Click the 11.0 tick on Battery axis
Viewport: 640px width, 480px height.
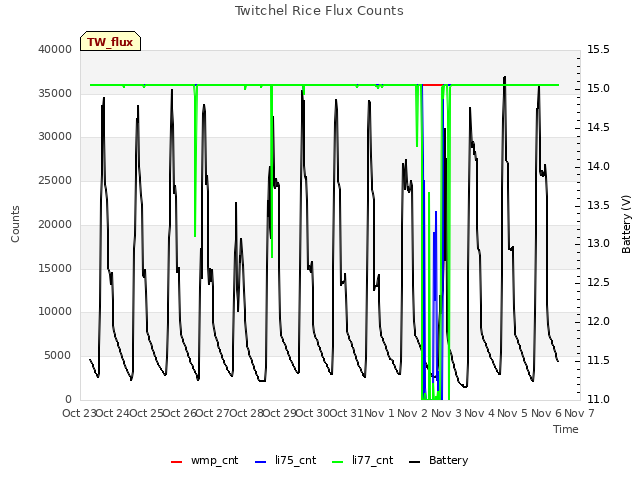598,399
